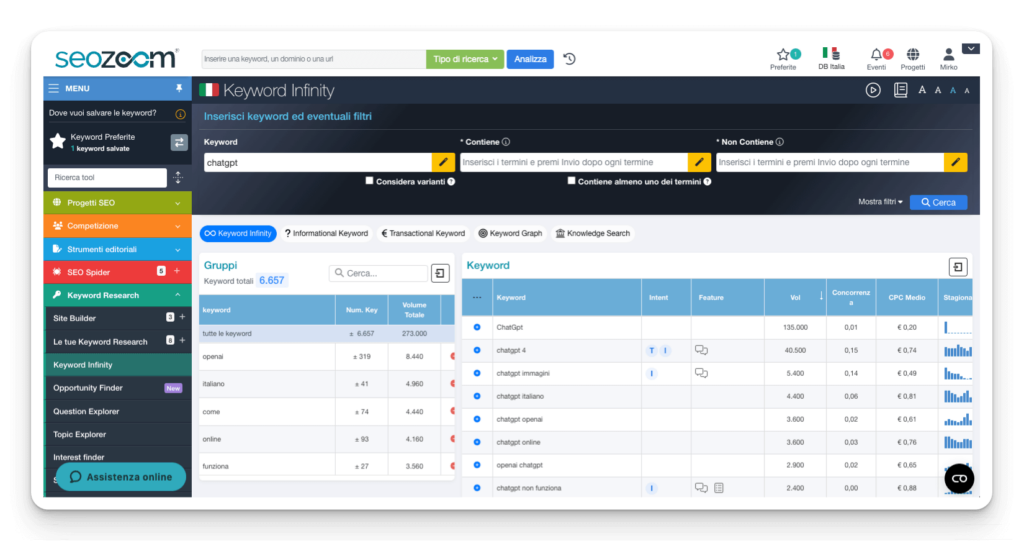This screenshot has height=541, width=1024.
Task: Open Le tue Keyword Research link
Action: click(100, 342)
